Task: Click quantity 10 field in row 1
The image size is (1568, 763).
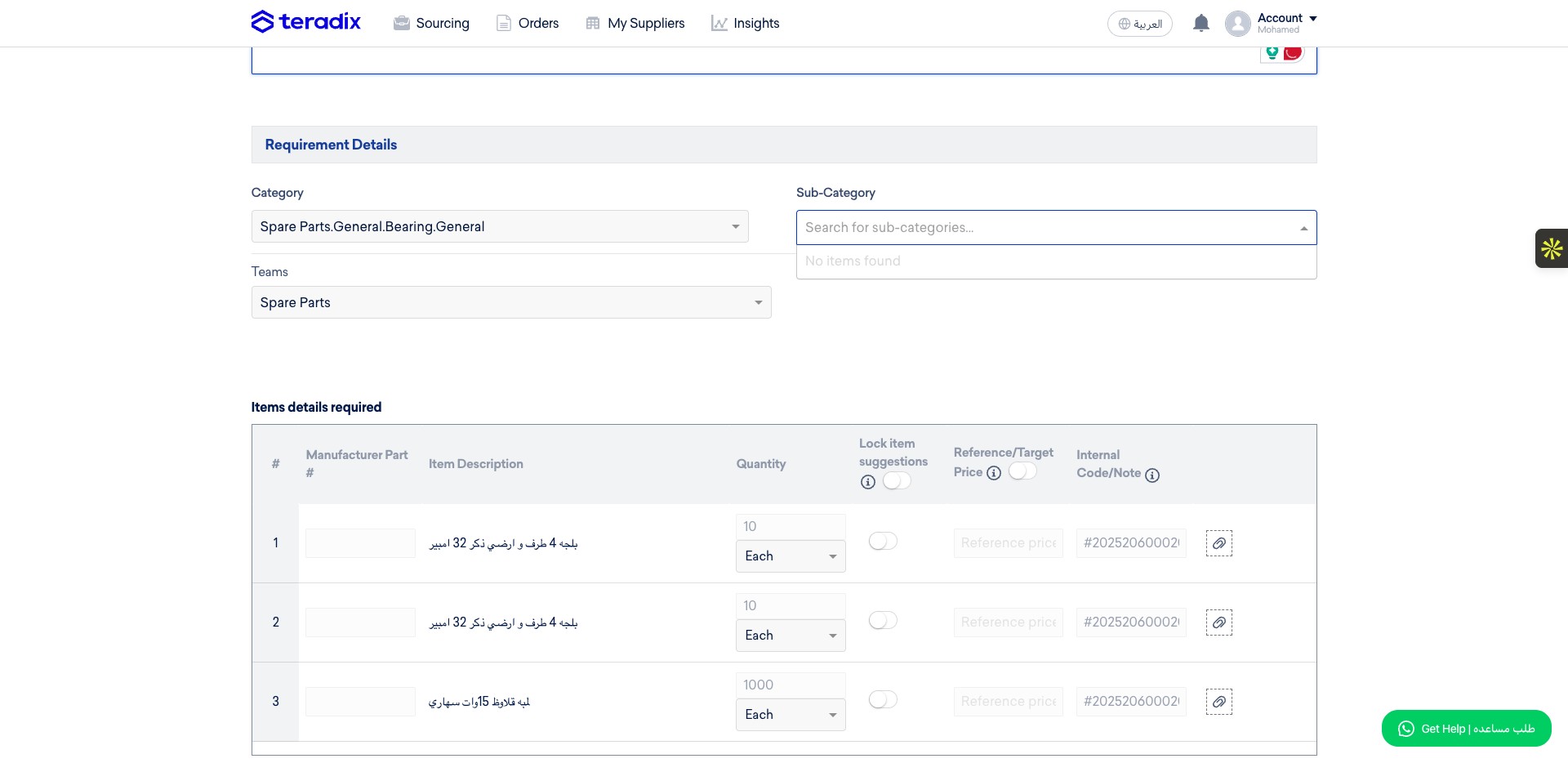Action: click(x=791, y=526)
